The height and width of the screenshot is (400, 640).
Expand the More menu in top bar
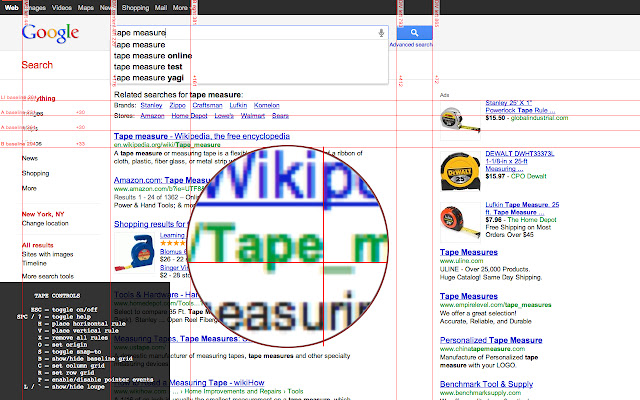pyautogui.click(x=180, y=7)
